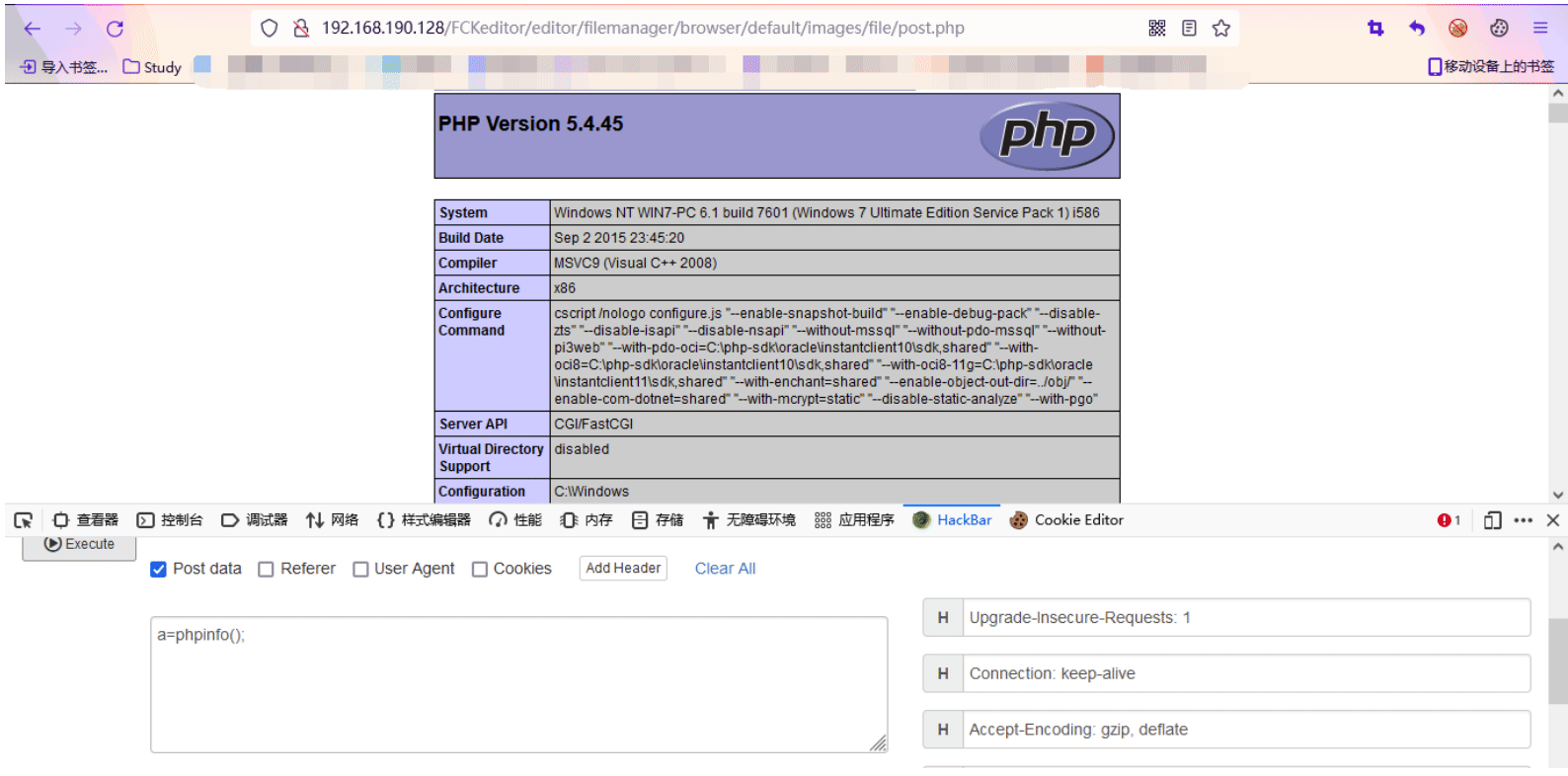This screenshot has height=776, width=1568.
Task: Reload the page with the refresh icon
Action: pyautogui.click(x=115, y=29)
